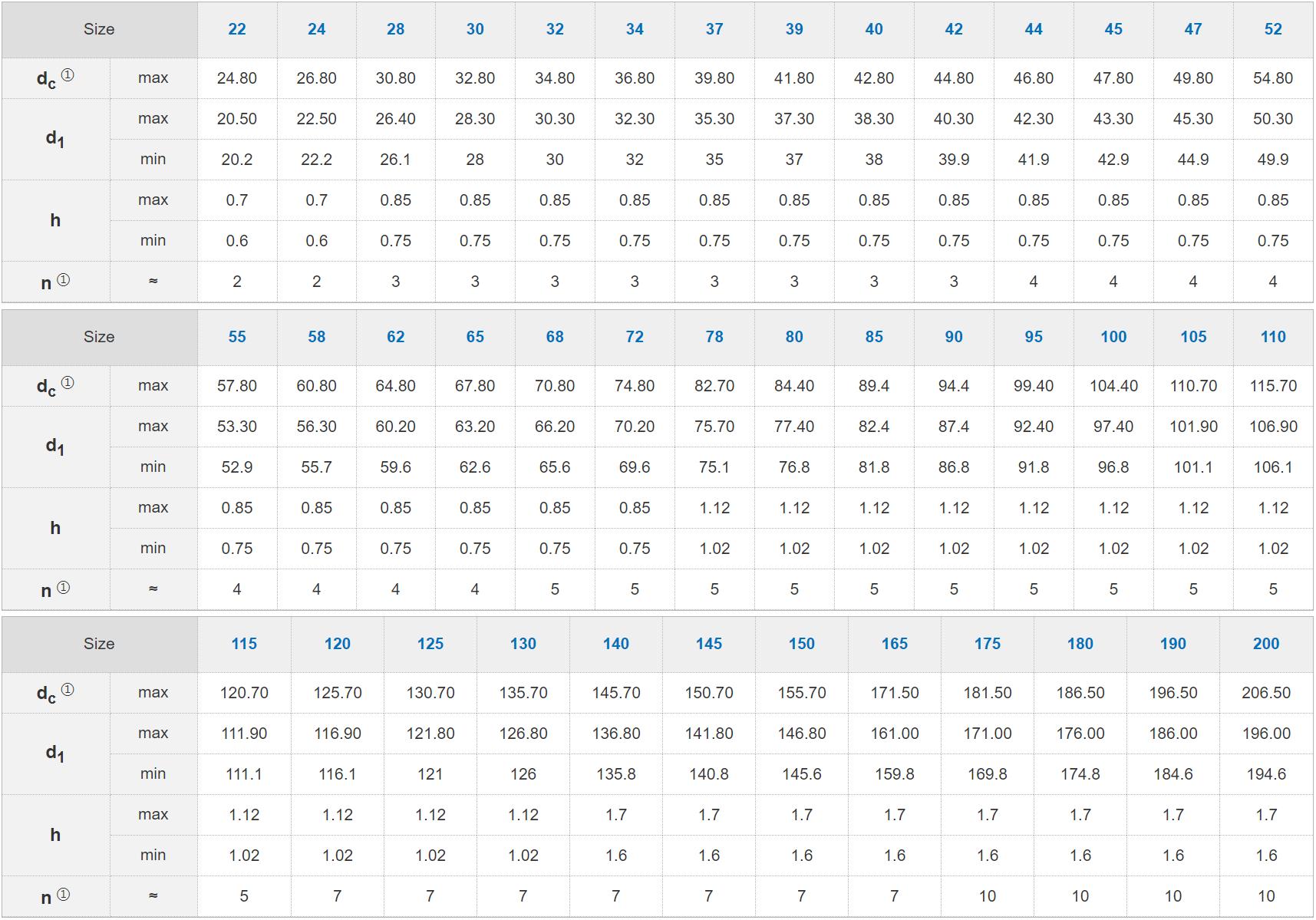
Task: Select size 37 column header link
Action: click(714, 29)
